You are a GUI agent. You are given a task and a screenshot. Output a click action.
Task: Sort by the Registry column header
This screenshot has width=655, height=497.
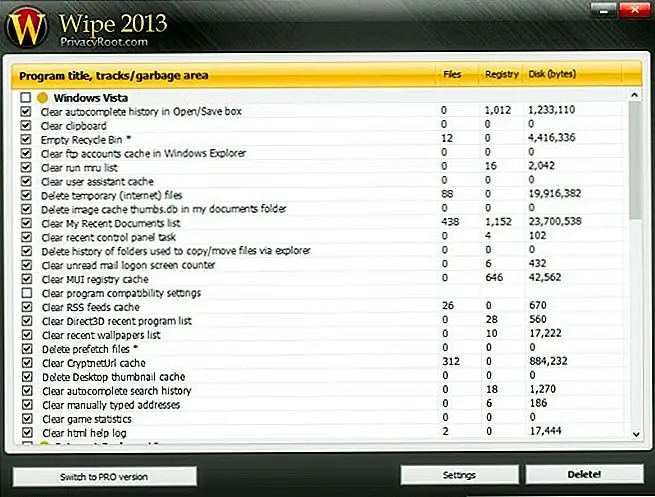click(x=499, y=74)
